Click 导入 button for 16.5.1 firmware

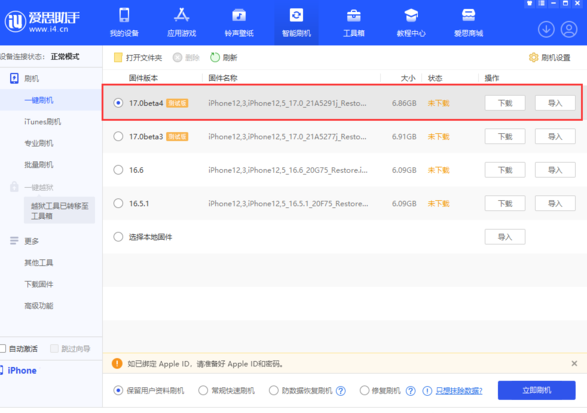555,203
